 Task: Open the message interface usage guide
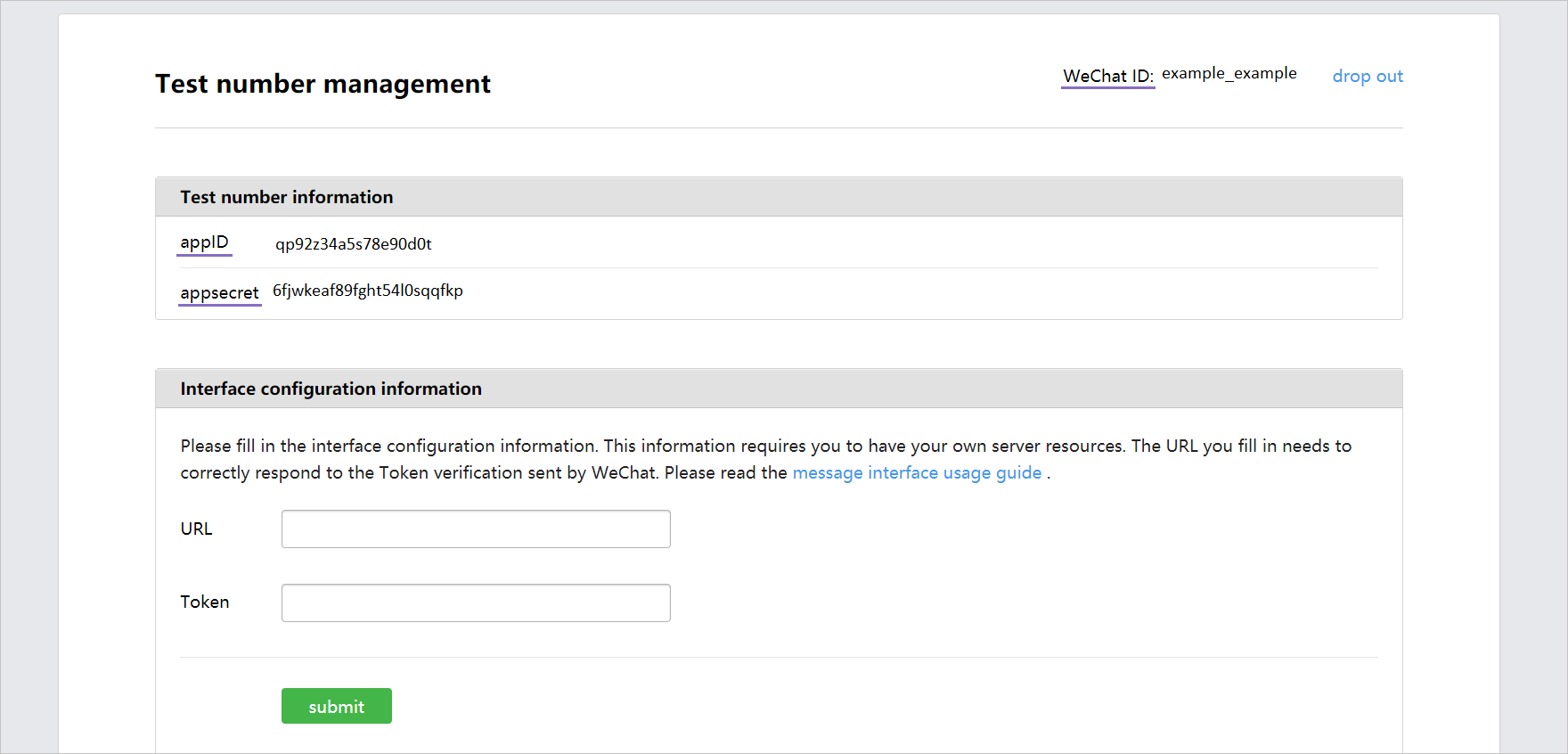916,473
